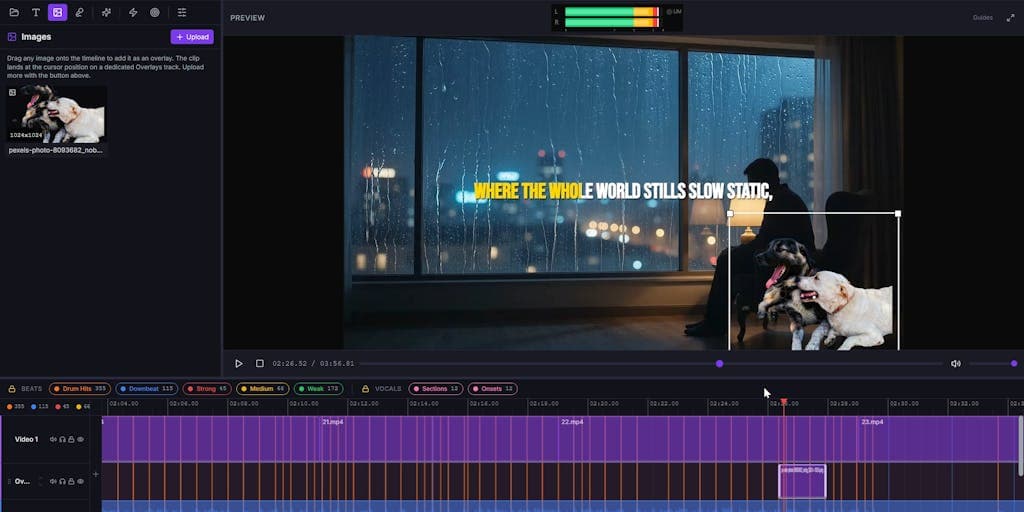Hide the Video 1 track eye
The width and height of the screenshot is (1024, 512).
click(x=80, y=440)
